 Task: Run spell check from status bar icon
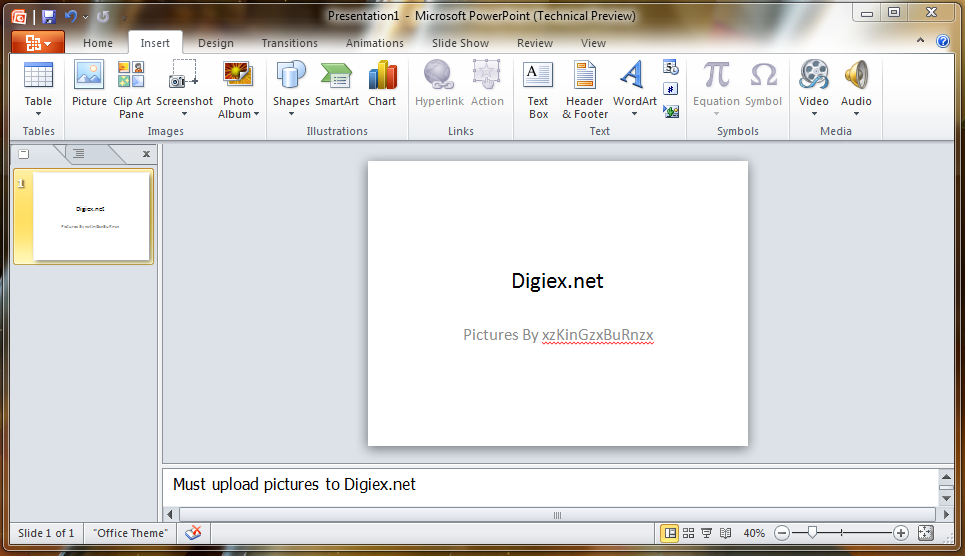click(193, 533)
